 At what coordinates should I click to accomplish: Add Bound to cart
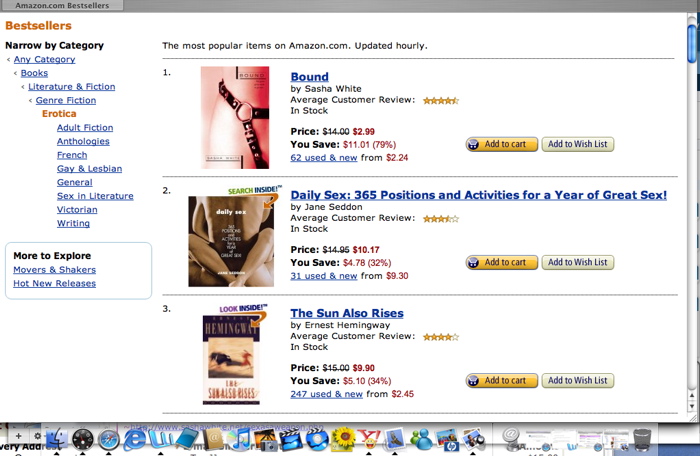501,144
